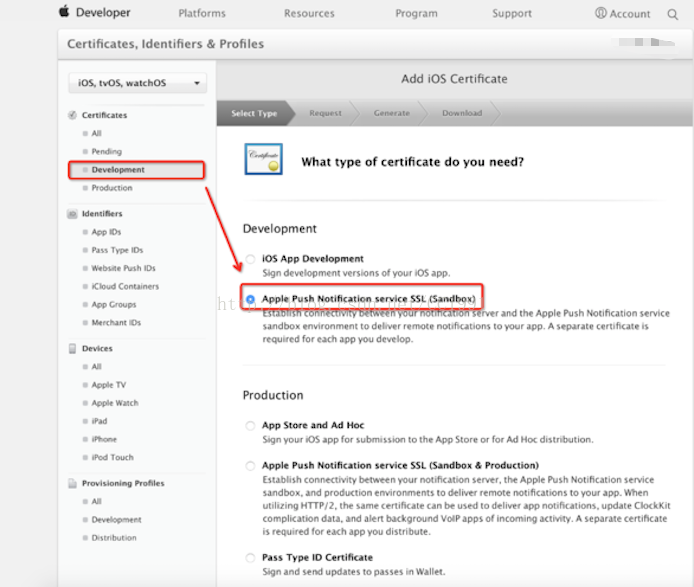Open the Program menu
The image size is (694, 587).
coord(416,13)
